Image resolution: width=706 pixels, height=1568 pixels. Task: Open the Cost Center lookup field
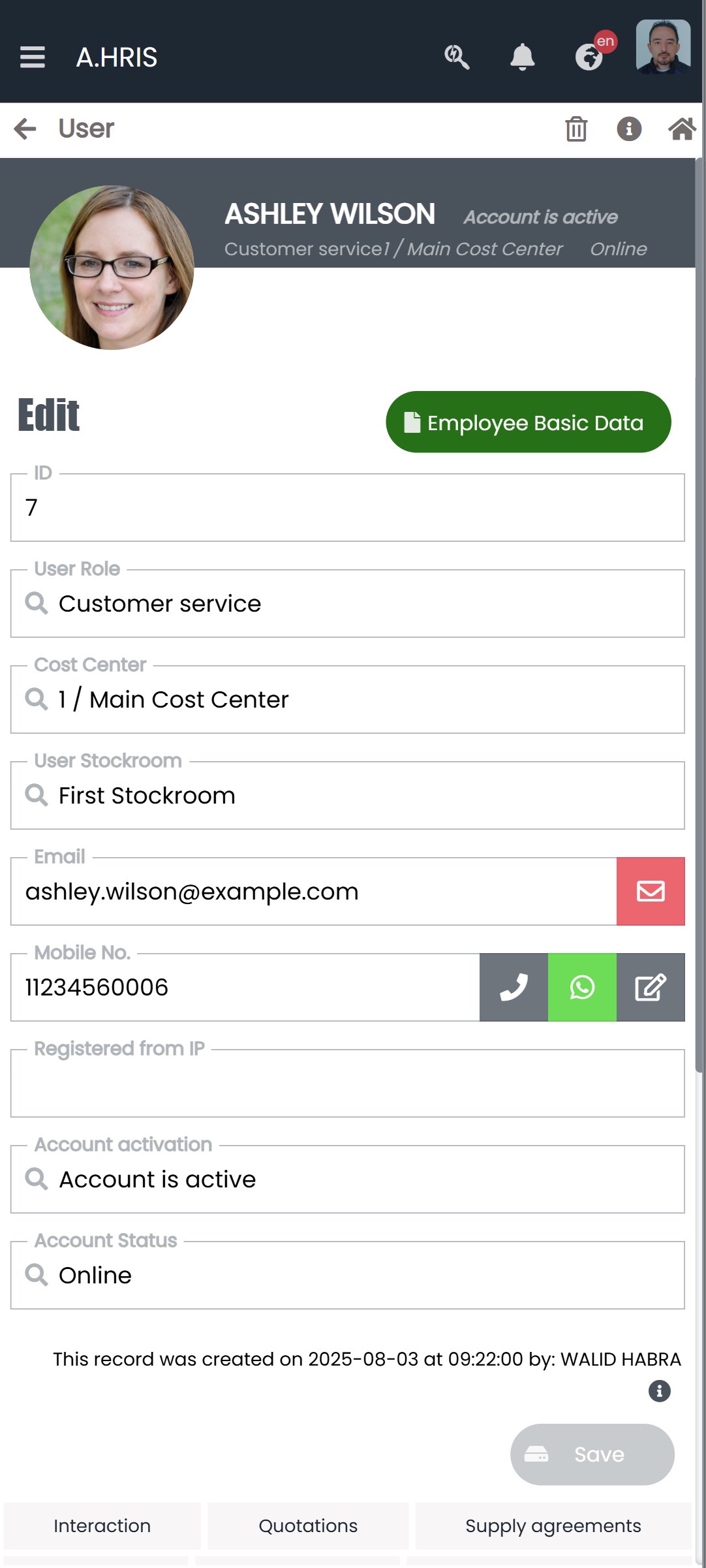click(x=348, y=700)
